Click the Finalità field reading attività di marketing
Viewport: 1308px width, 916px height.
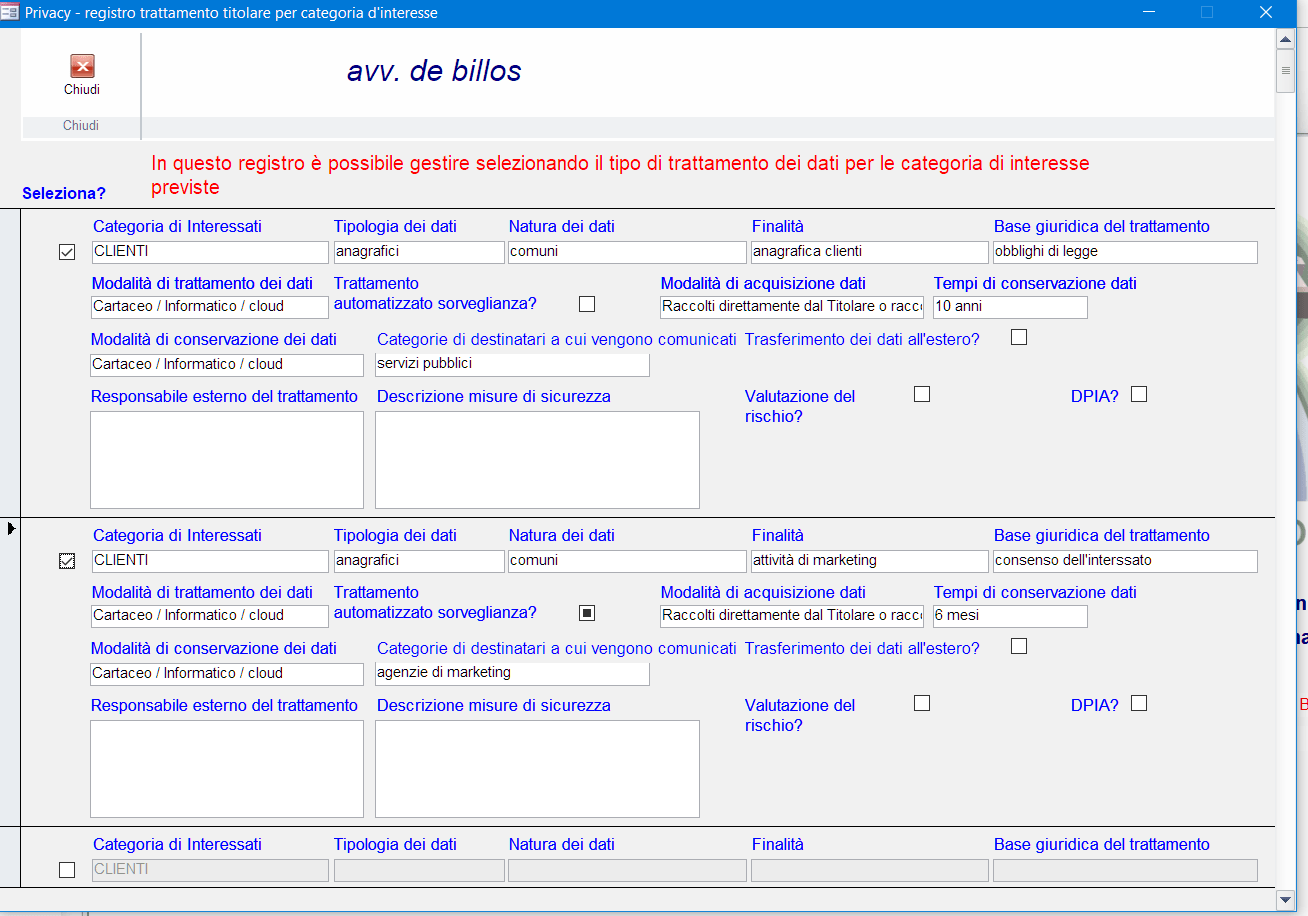[x=870, y=561]
